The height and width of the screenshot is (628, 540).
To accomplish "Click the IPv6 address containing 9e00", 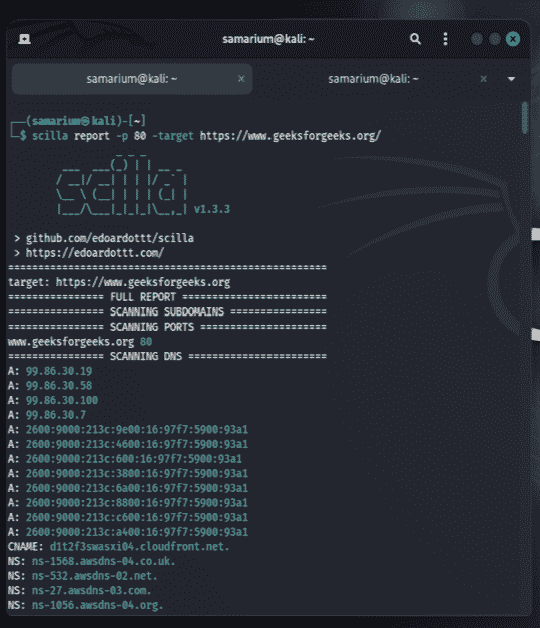I will (x=137, y=430).
